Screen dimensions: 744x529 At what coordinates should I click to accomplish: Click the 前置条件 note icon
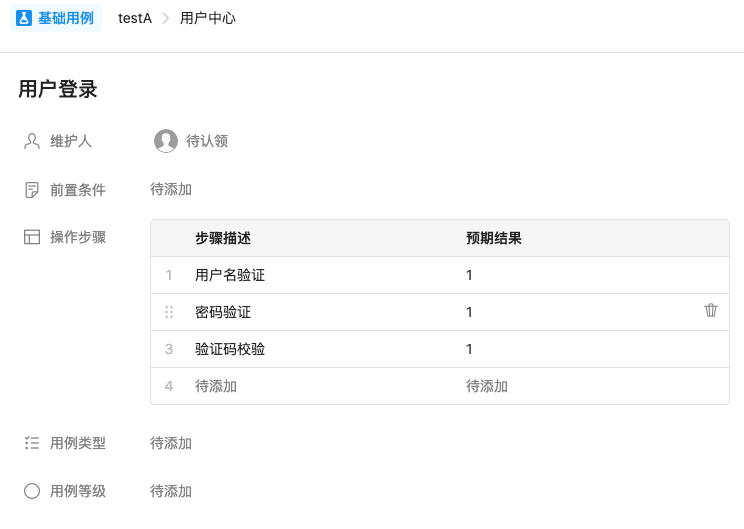pos(31,190)
